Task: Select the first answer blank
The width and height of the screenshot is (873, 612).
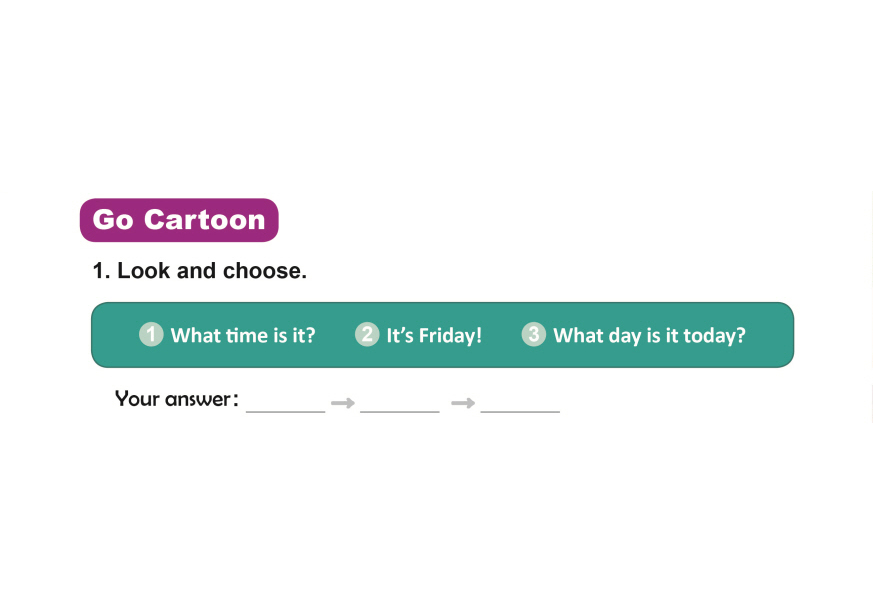Action: 286,402
